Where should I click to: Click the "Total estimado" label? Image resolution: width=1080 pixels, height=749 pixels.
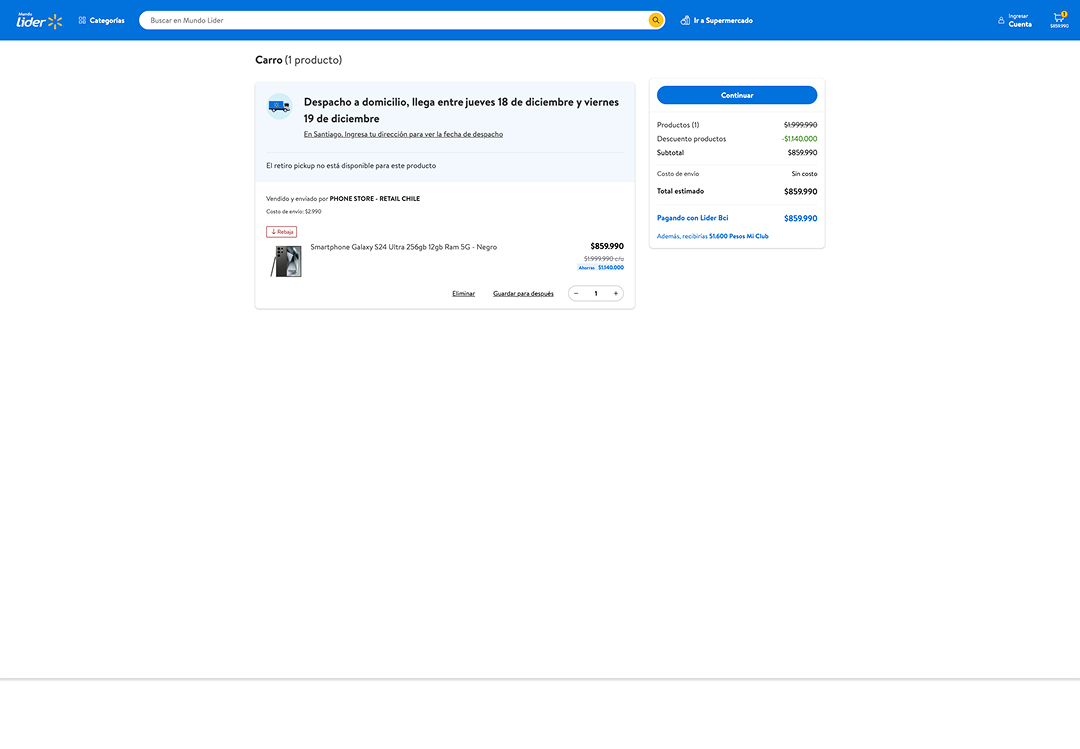tap(681, 191)
